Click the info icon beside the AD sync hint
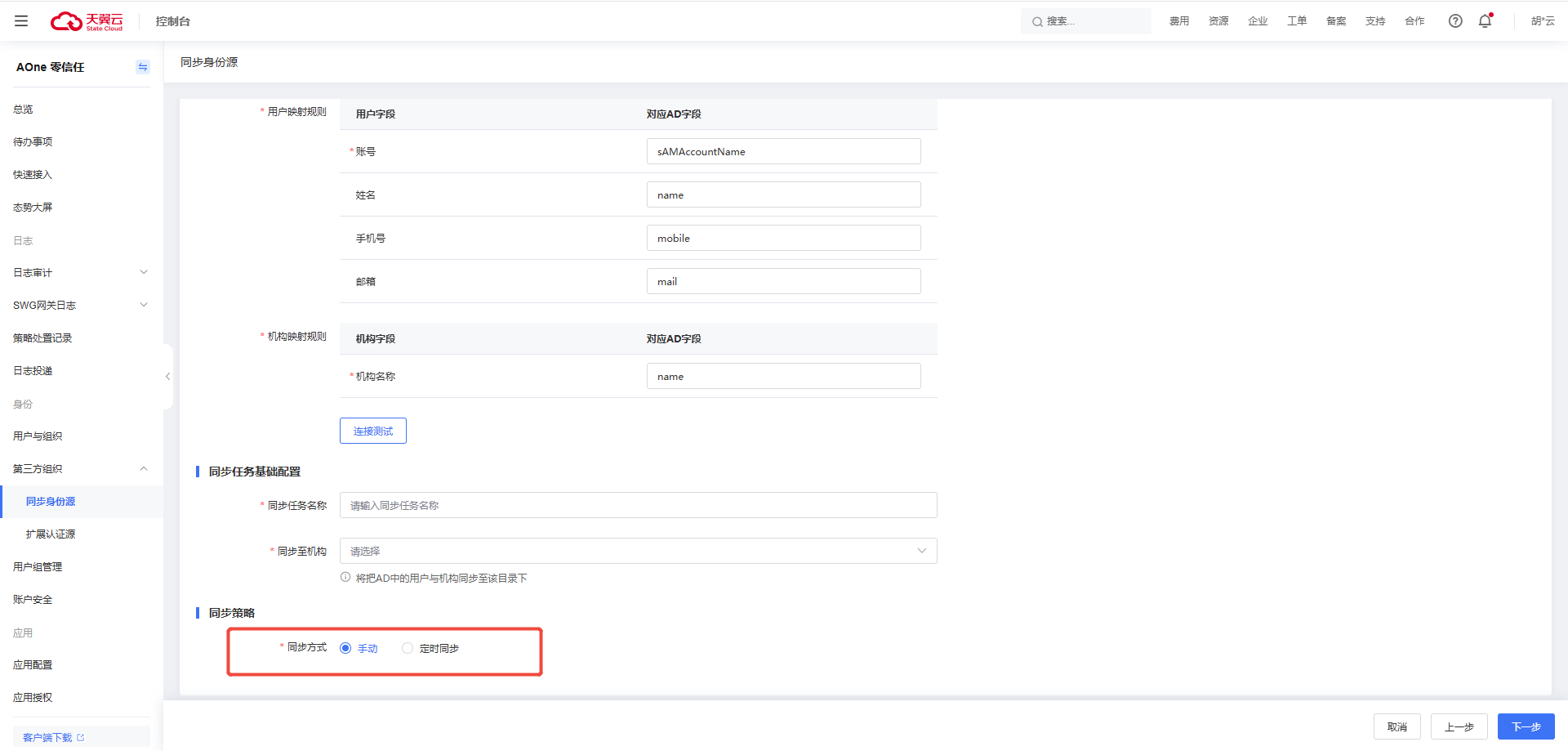 coord(345,578)
